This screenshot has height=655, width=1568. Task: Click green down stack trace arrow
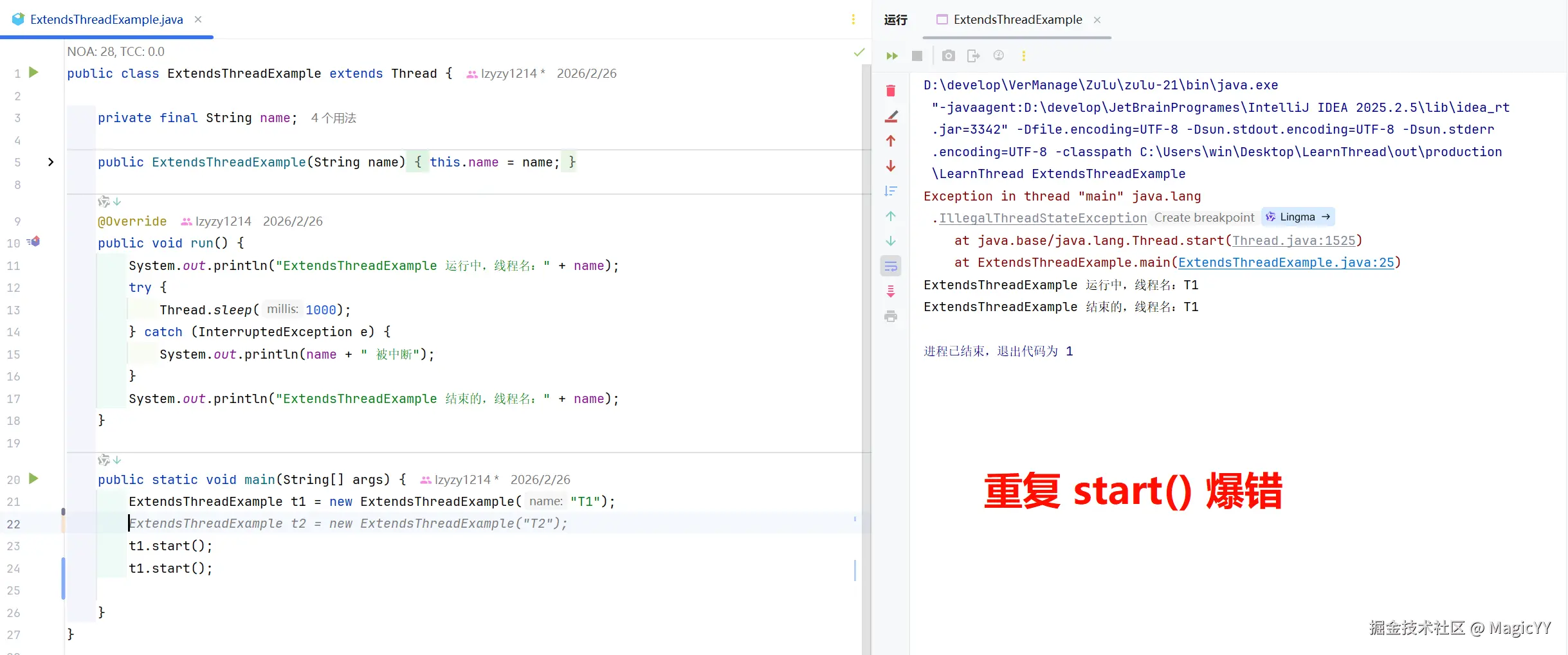click(891, 241)
